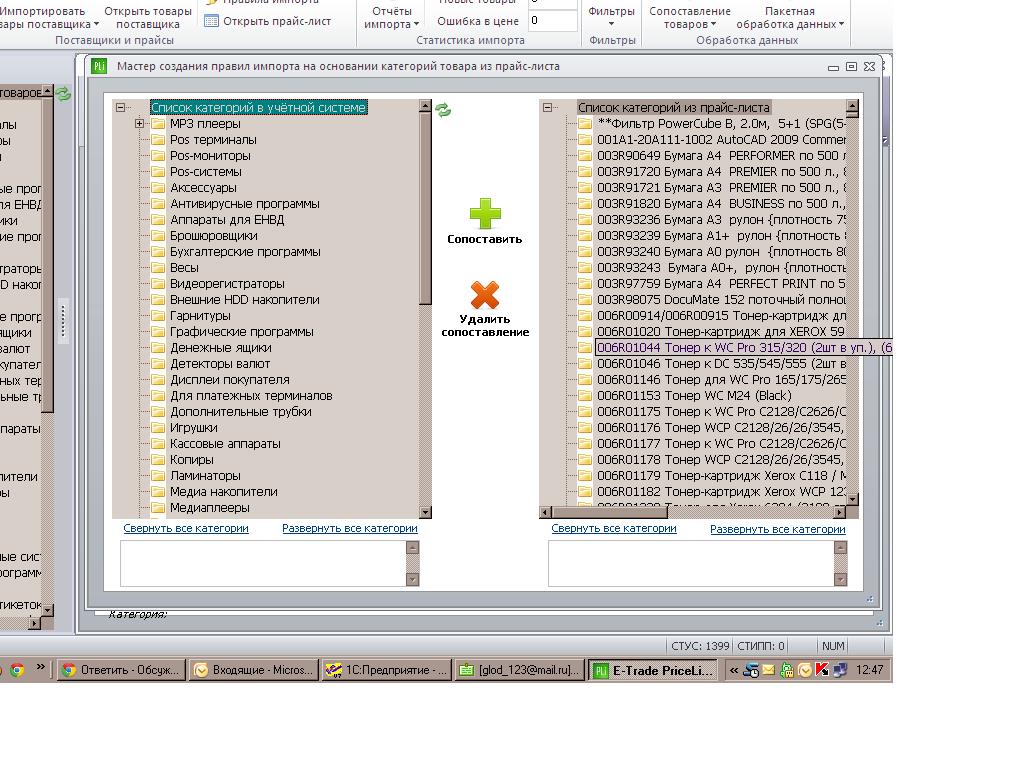
Task: Select the Бухгалтерские программы category
Action: (x=246, y=251)
